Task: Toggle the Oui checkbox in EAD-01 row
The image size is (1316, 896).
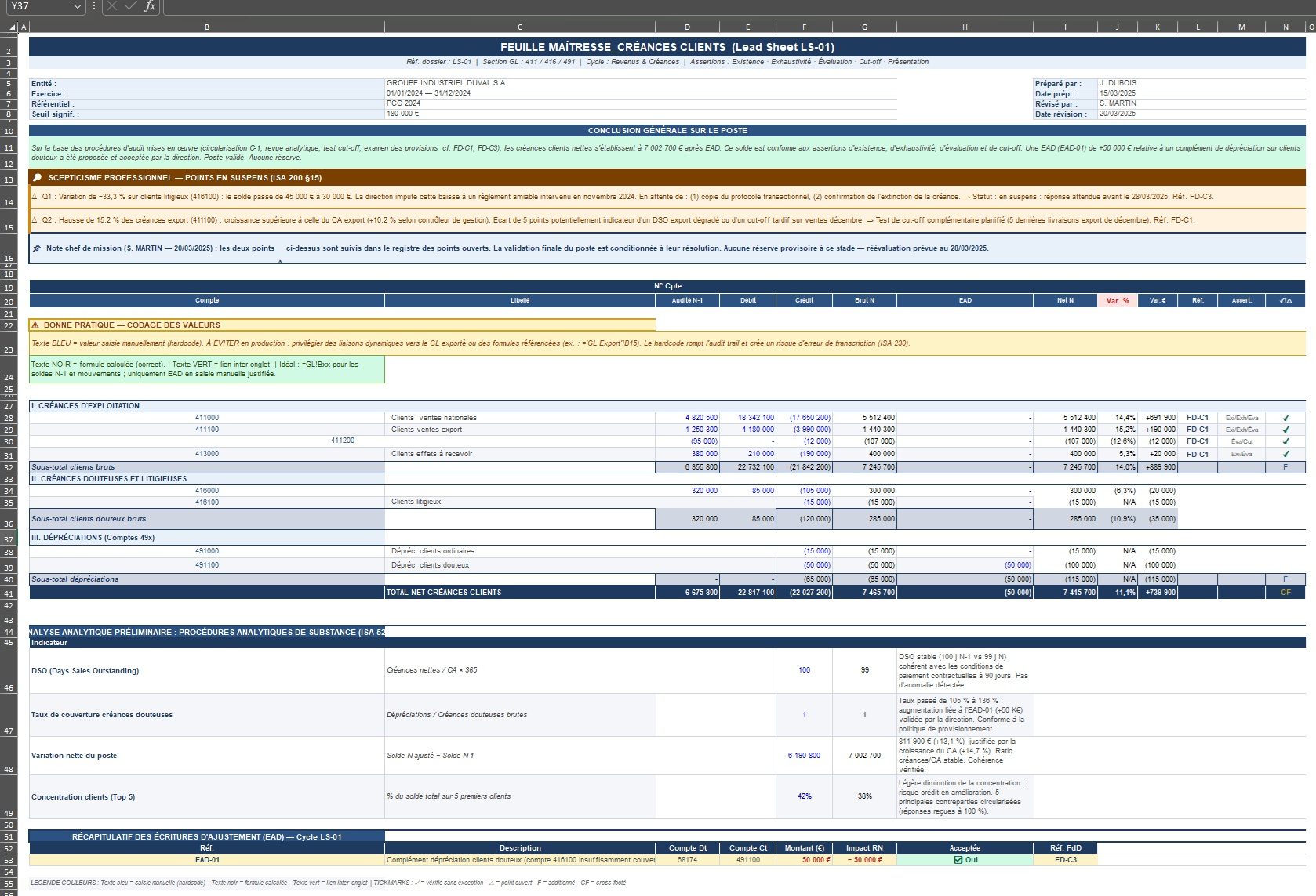Action: pyautogui.click(x=958, y=860)
